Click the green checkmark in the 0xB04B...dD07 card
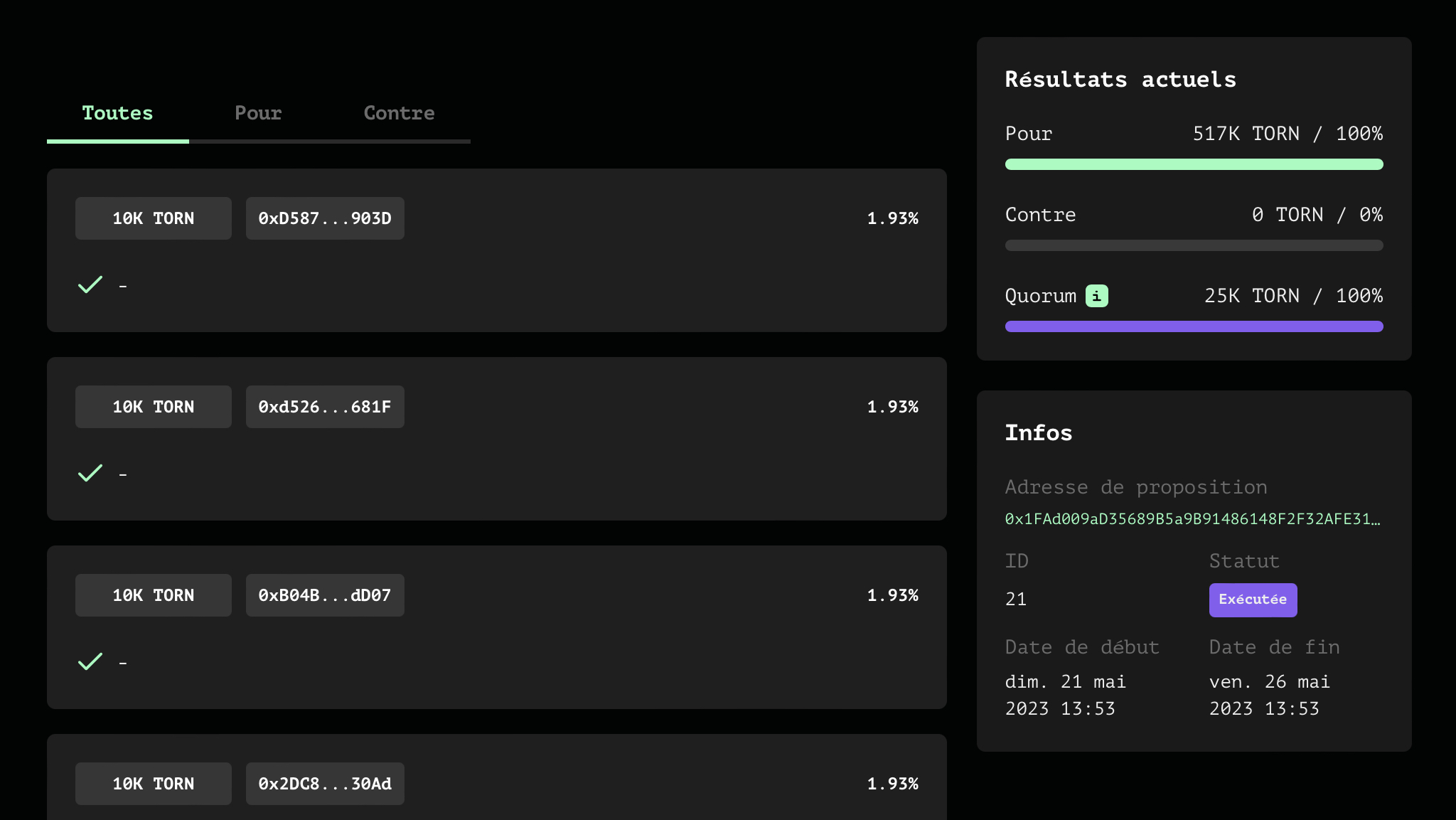Screen dimensions: 1456x820 coord(90,661)
